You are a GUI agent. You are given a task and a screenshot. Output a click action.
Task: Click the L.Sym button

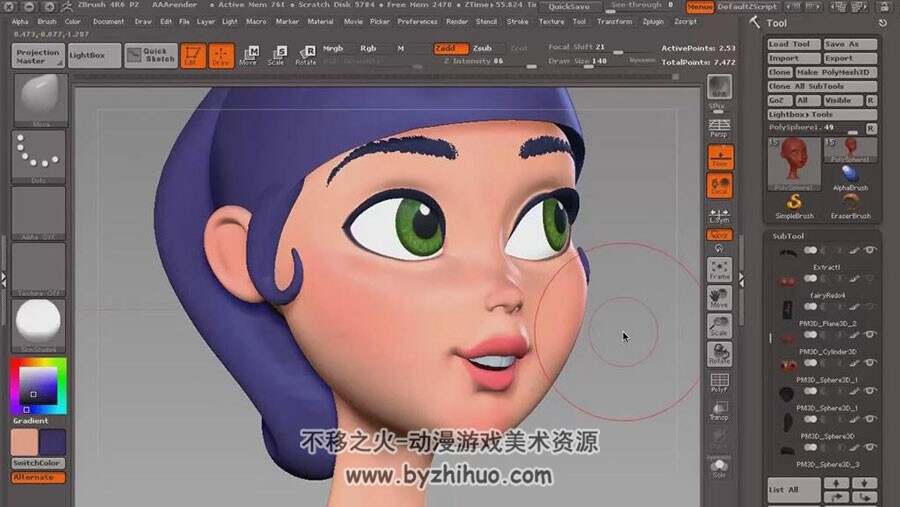click(719, 215)
